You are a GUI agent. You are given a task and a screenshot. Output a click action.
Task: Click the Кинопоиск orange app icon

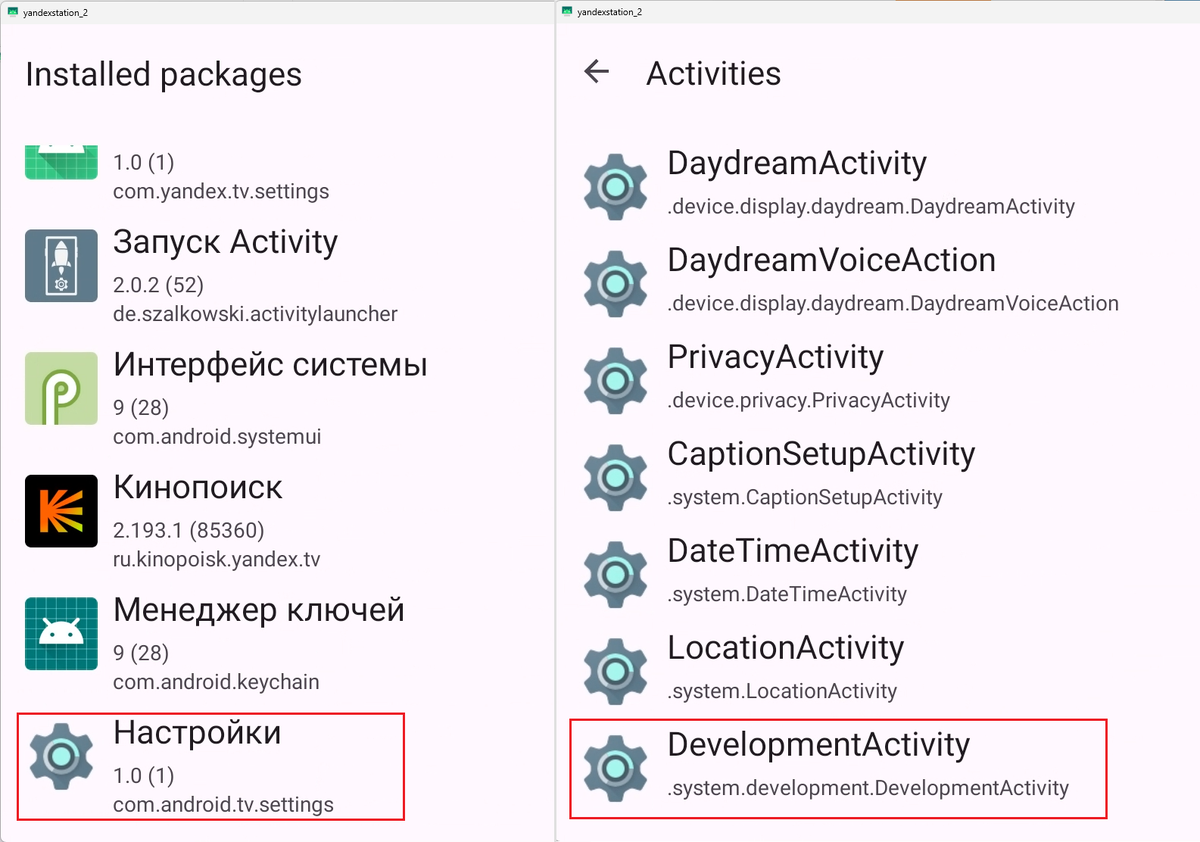click(x=61, y=511)
